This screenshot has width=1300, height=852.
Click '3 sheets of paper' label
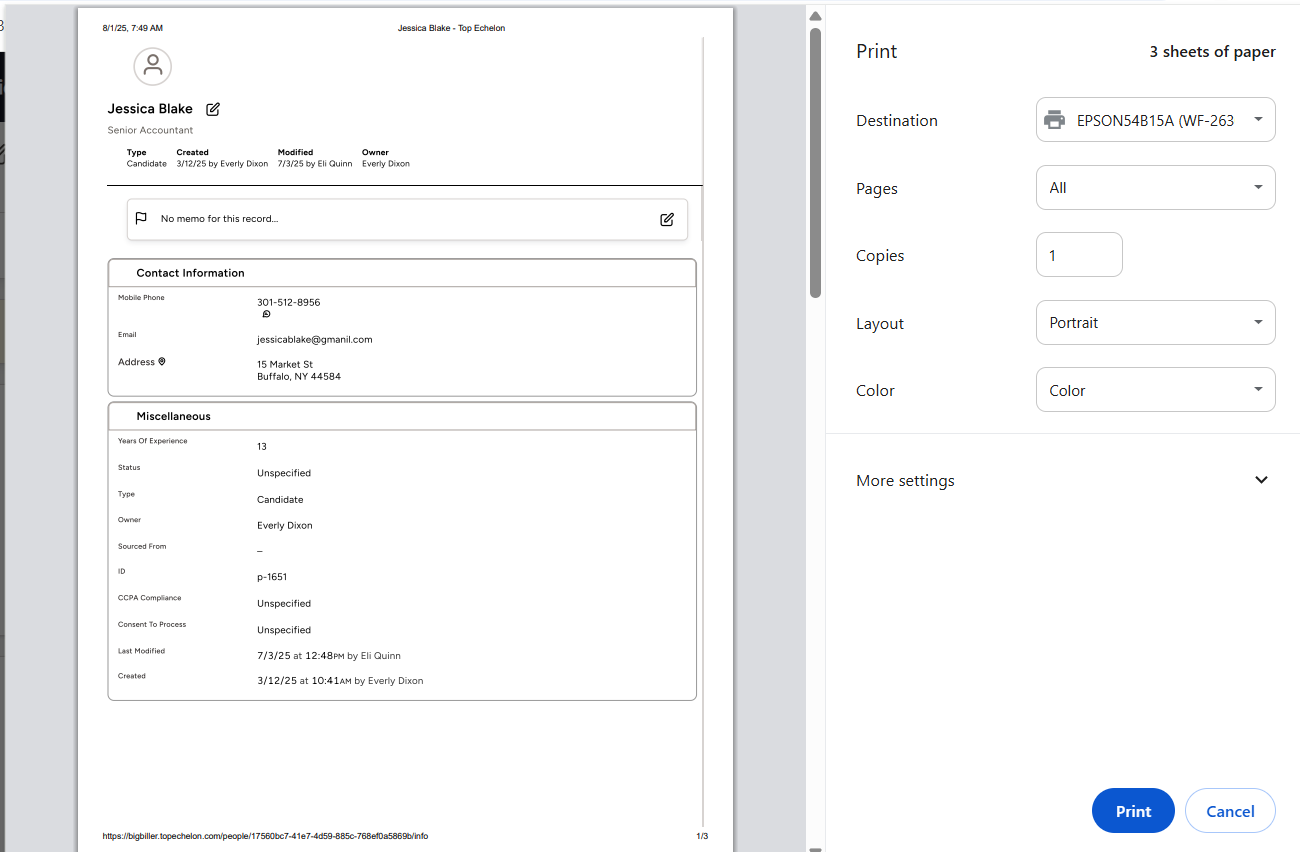1212,52
